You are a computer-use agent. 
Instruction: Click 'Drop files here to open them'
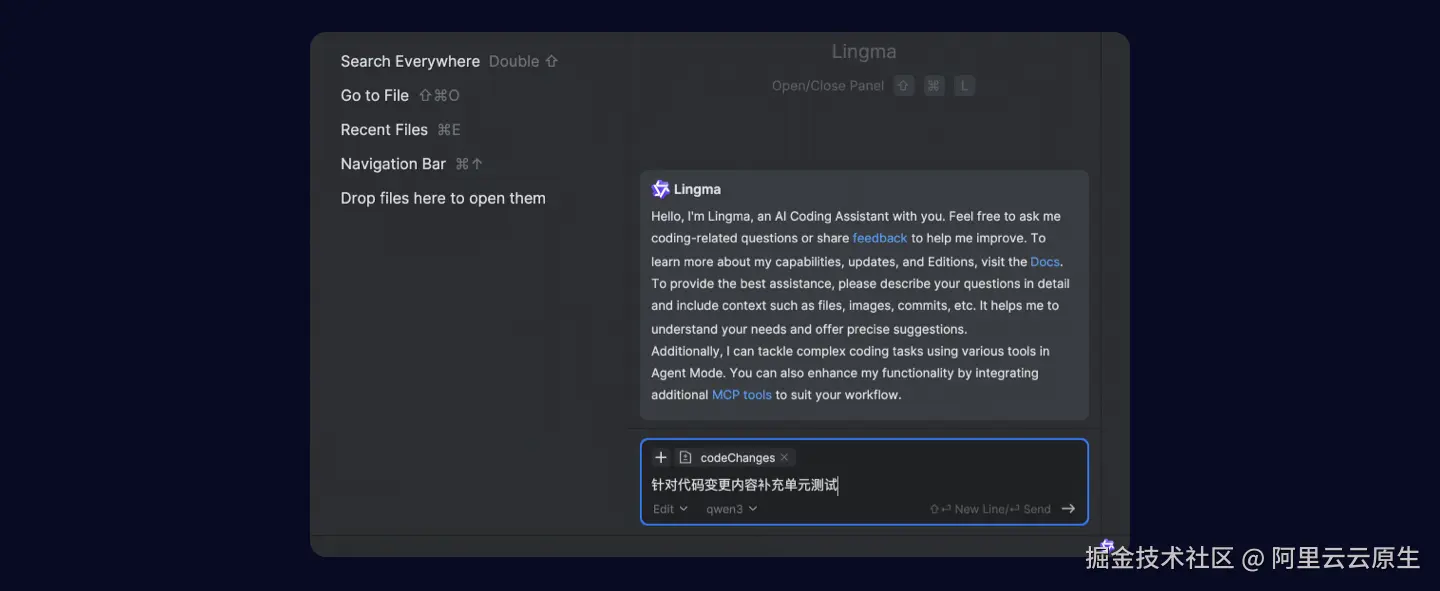[x=443, y=198]
